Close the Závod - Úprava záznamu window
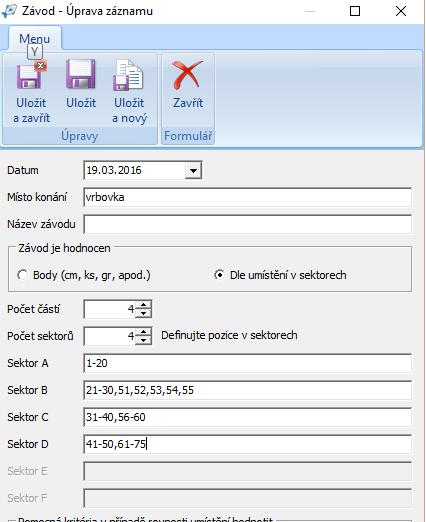 coord(401,11)
